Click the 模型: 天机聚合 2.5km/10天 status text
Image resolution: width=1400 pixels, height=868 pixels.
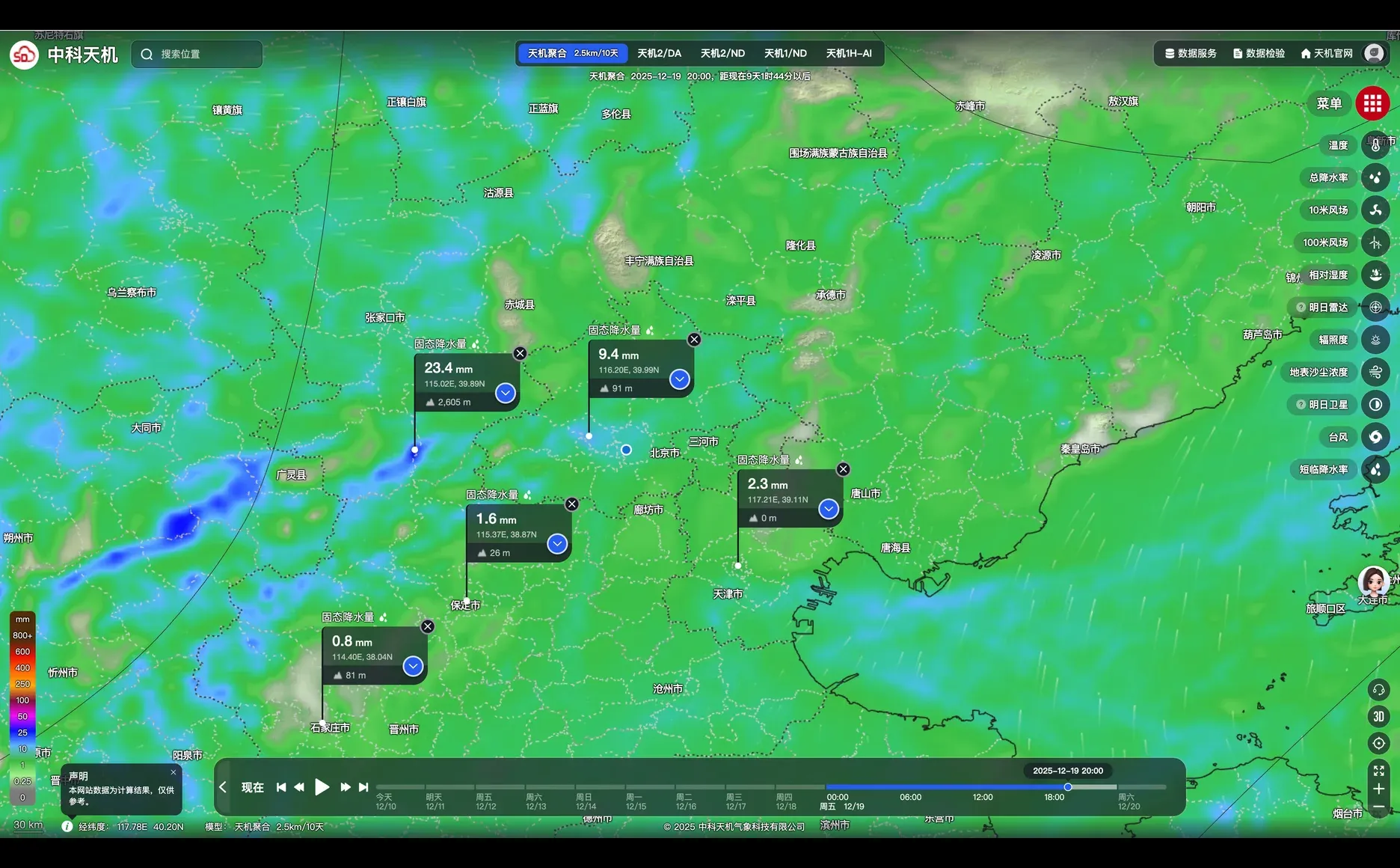click(x=264, y=827)
